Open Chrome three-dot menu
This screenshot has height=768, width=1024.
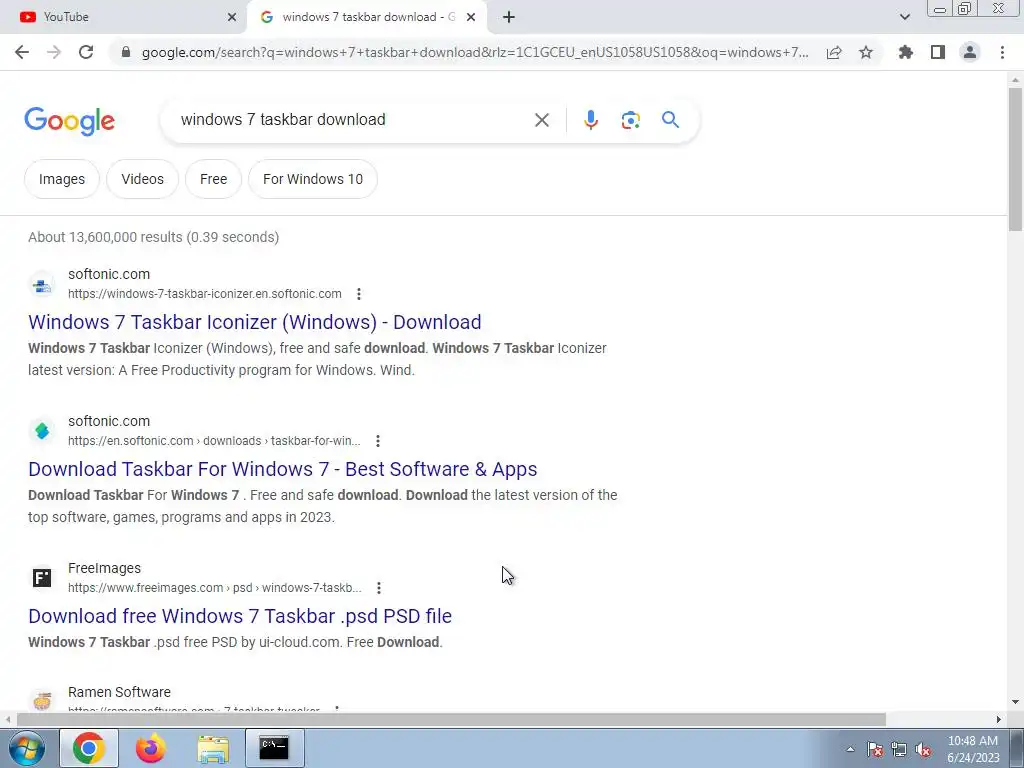tap(1002, 52)
